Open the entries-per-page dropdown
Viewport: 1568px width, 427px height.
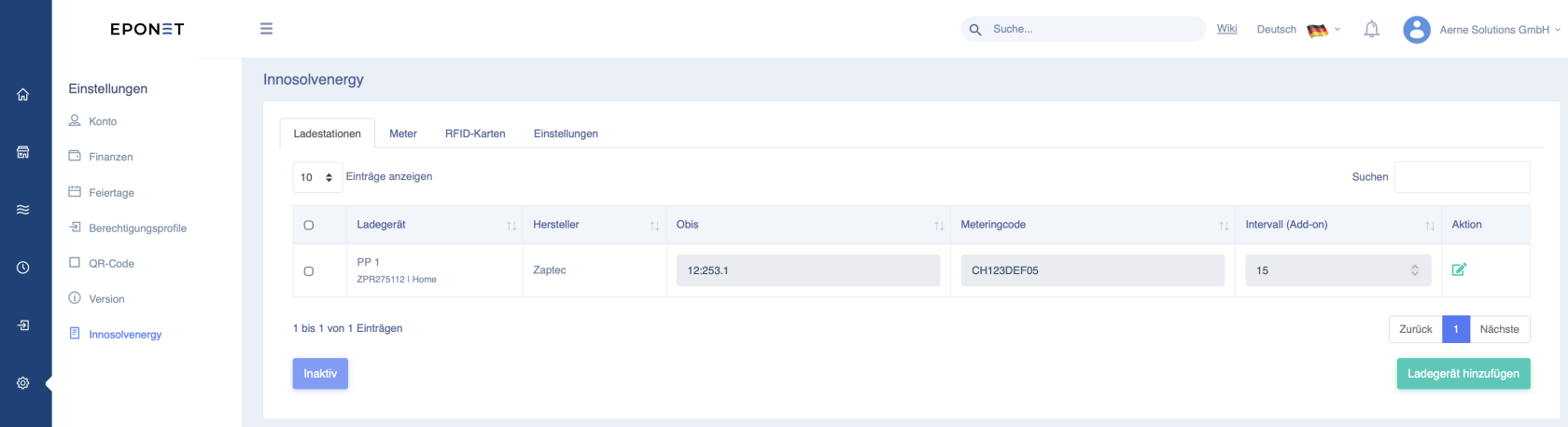pyautogui.click(x=317, y=177)
